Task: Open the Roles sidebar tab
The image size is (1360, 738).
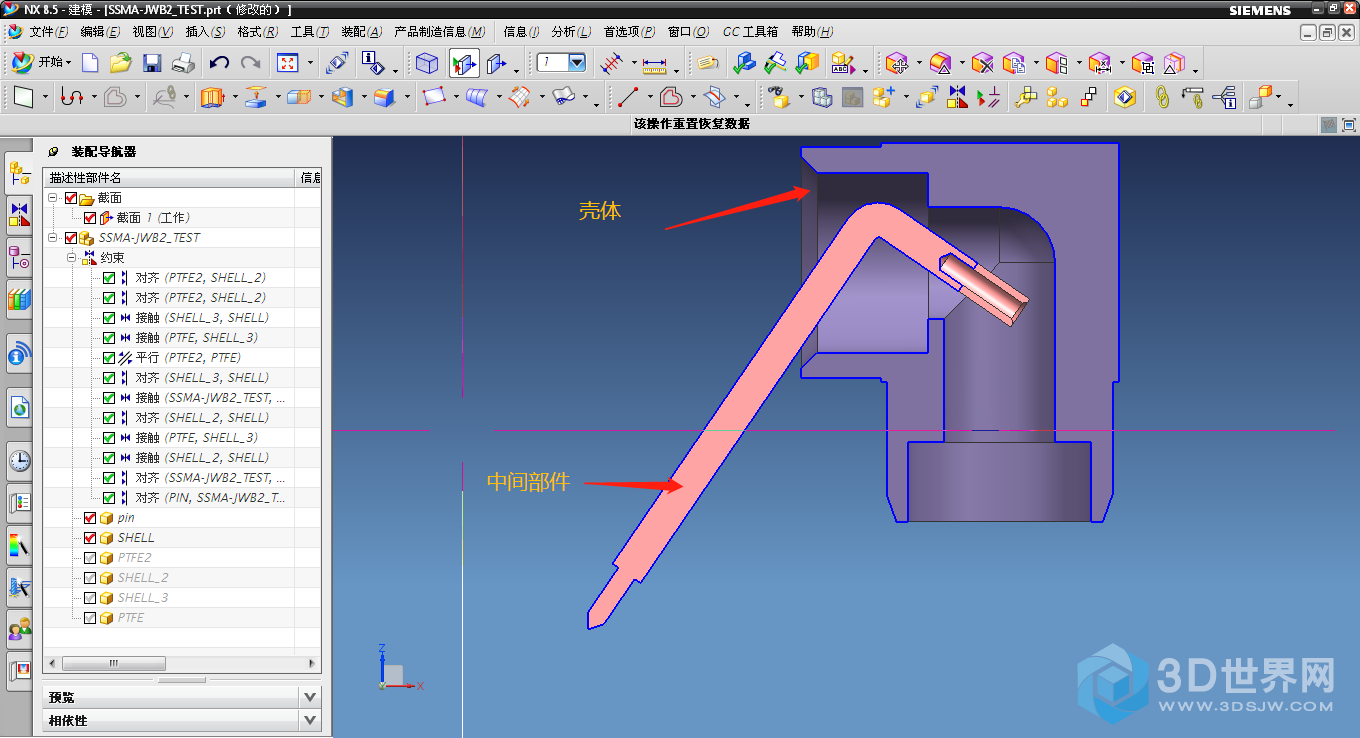Action: coord(19,629)
